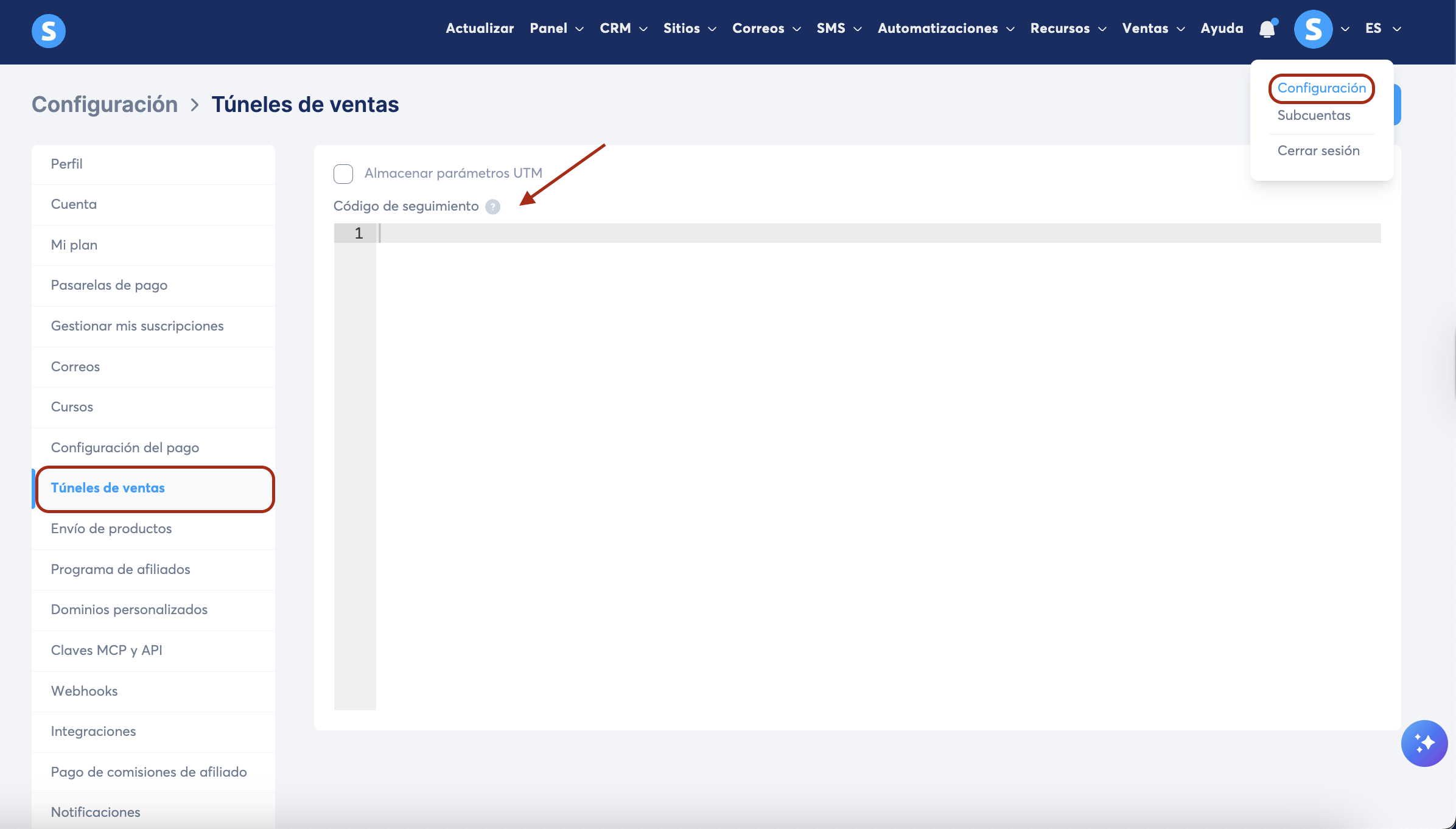Click the systeme.io logo top left
The width and height of the screenshot is (1456, 829).
[49, 30]
